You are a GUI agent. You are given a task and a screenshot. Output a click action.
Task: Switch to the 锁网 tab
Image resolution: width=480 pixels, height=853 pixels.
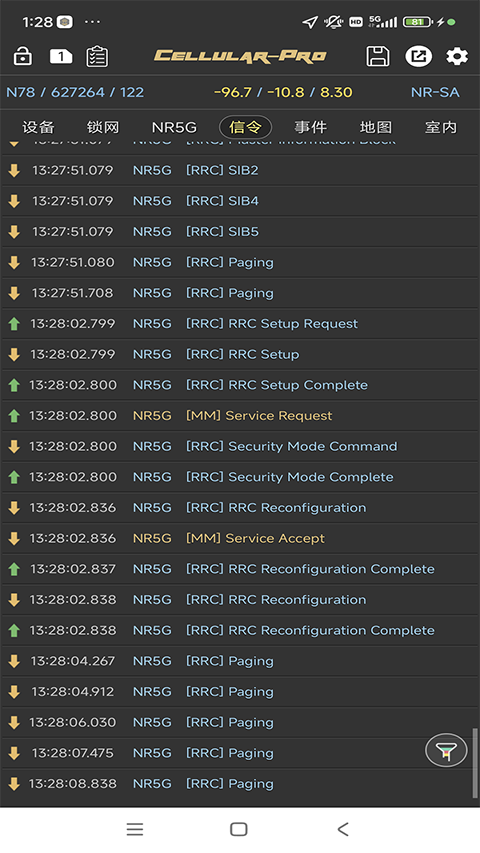(103, 127)
